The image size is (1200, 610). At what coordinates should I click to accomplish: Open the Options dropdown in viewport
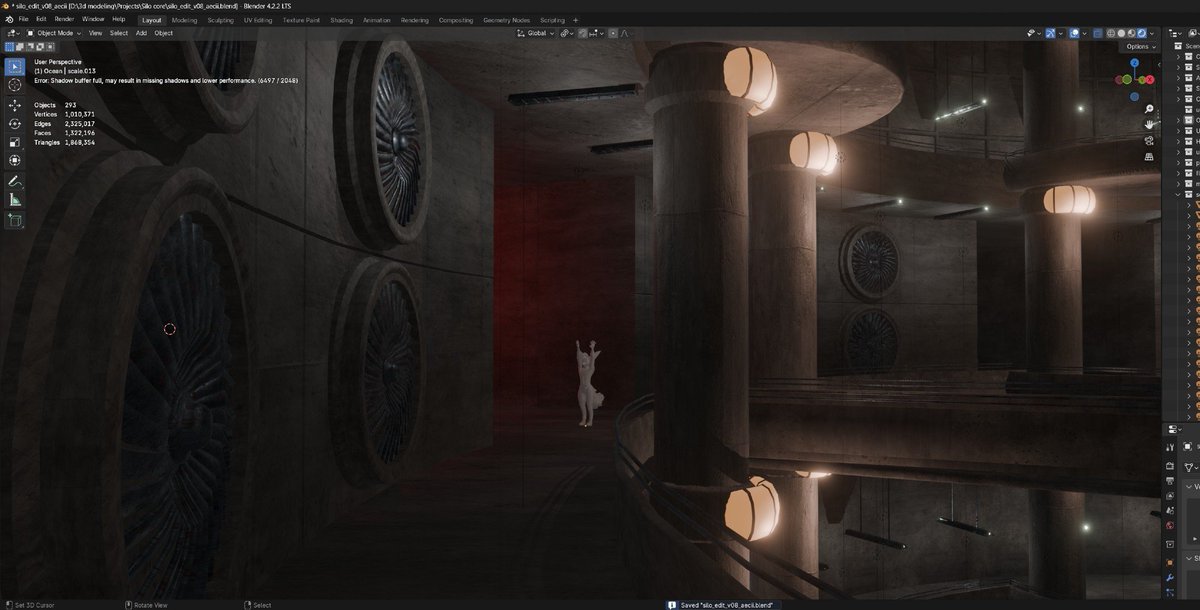pyautogui.click(x=1141, y=46)
